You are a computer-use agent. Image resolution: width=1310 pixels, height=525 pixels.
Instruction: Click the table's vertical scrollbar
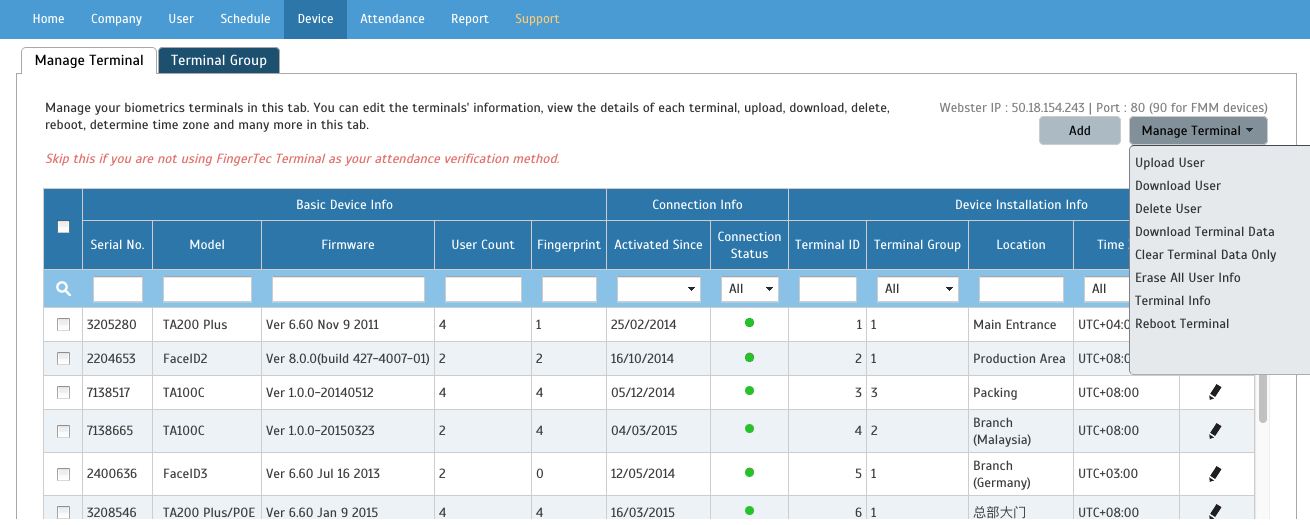1263,399
